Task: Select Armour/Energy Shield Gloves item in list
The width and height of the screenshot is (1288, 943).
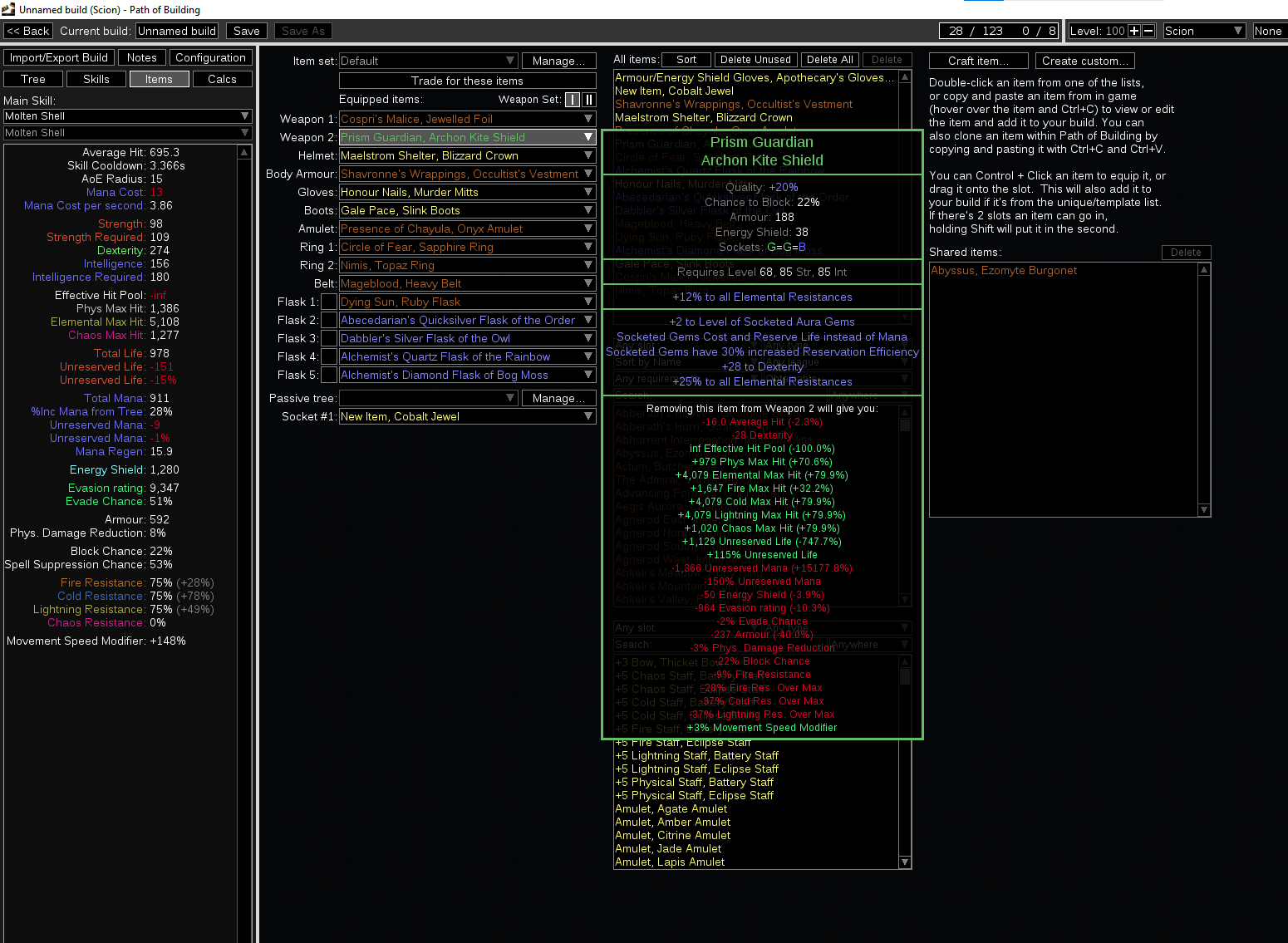Action: tap(756, 77)
